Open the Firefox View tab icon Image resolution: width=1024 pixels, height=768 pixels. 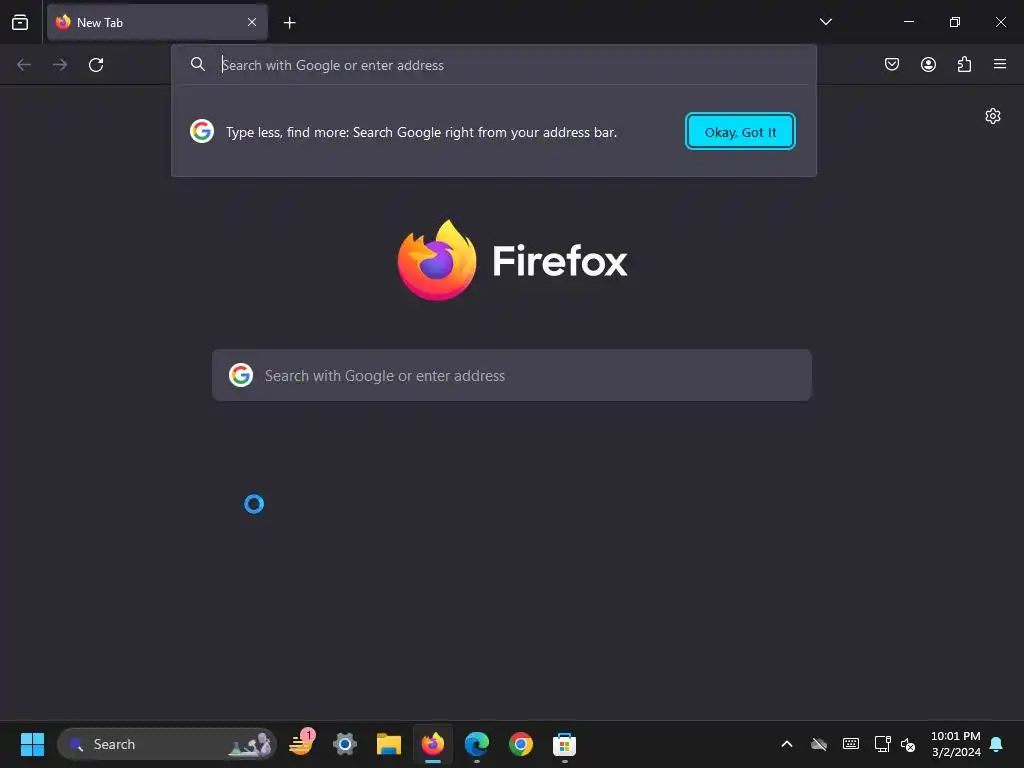click(20, 22)
